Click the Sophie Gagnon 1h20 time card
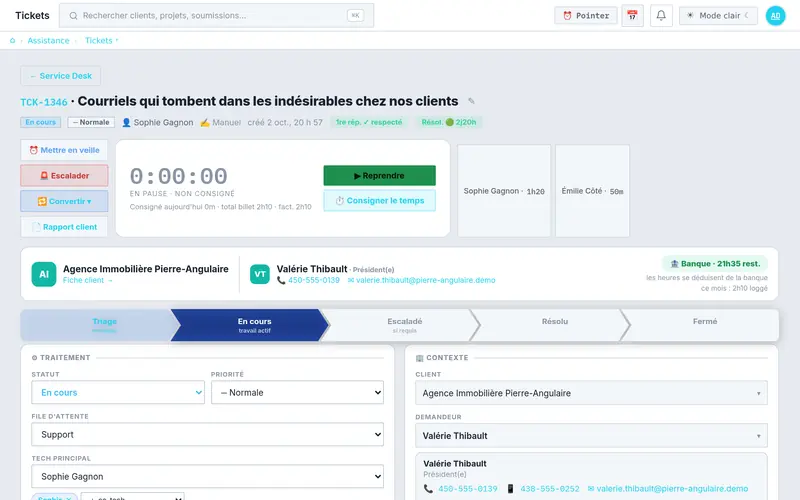The width and height of the screenshot is (800, 500). [x=504, y=191]
